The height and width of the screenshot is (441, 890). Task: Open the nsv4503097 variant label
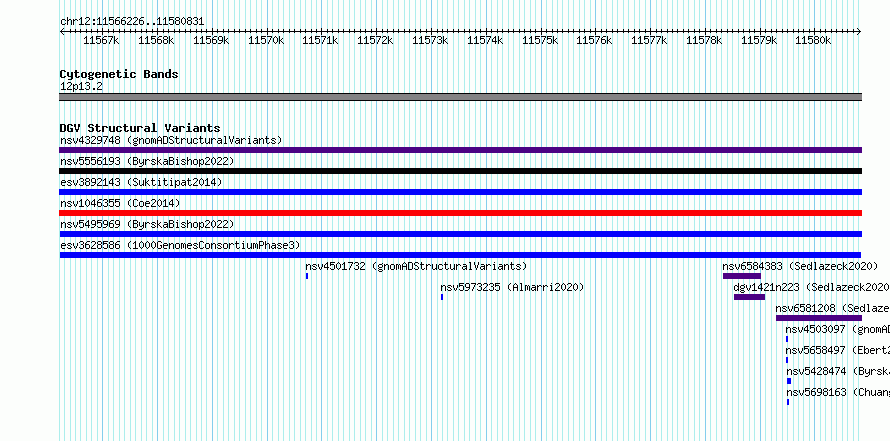[x=838, y=329]
